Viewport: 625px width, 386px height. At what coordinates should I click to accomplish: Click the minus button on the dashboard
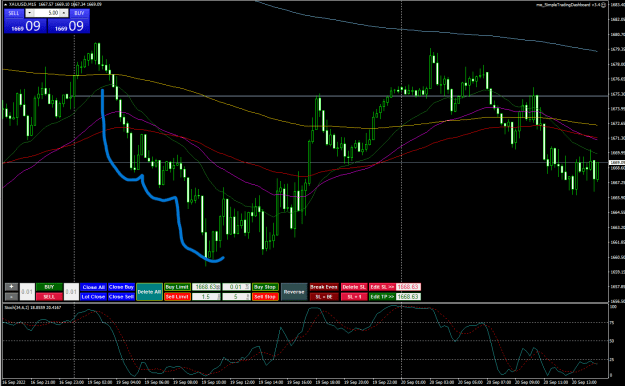(x=12, y=297)
